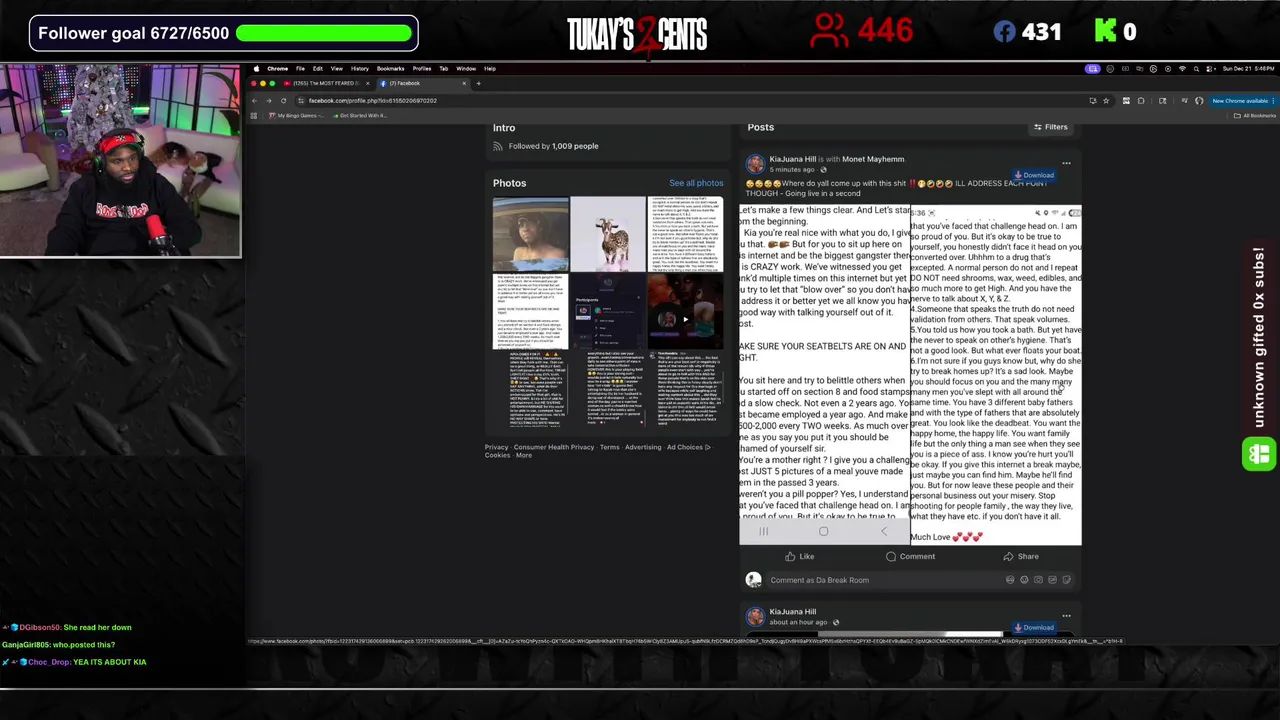Image resolution: width=1280 pixels, height=720 pixels.
Task: Click the Terms footer link
Action: 609,447
